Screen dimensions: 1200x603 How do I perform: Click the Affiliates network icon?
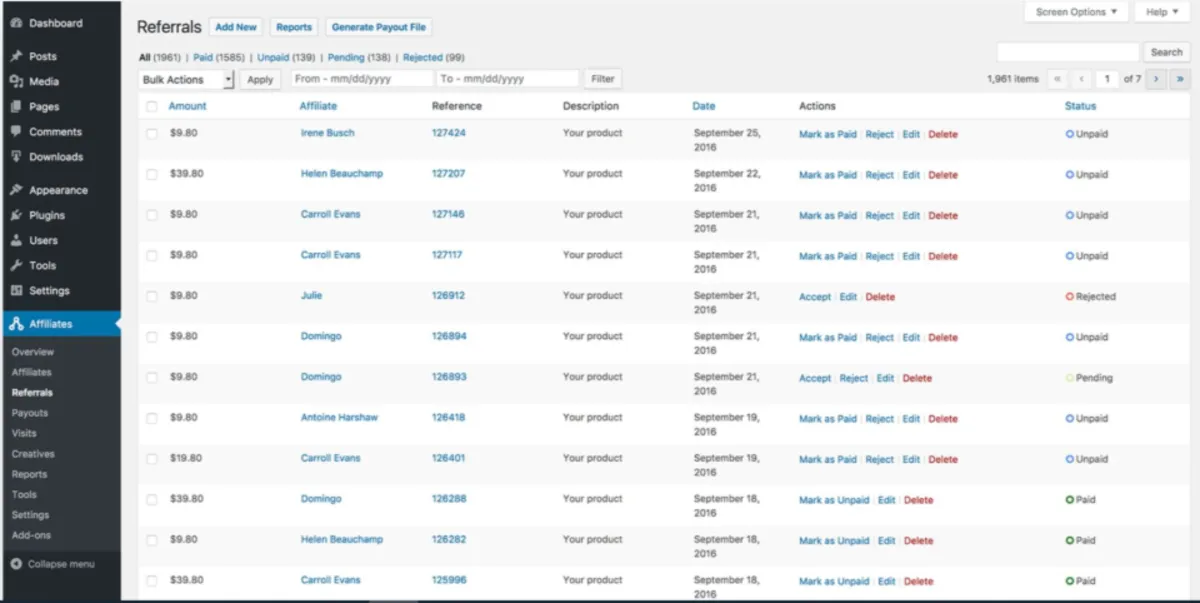pyautogui.click(x=16, y=324)
